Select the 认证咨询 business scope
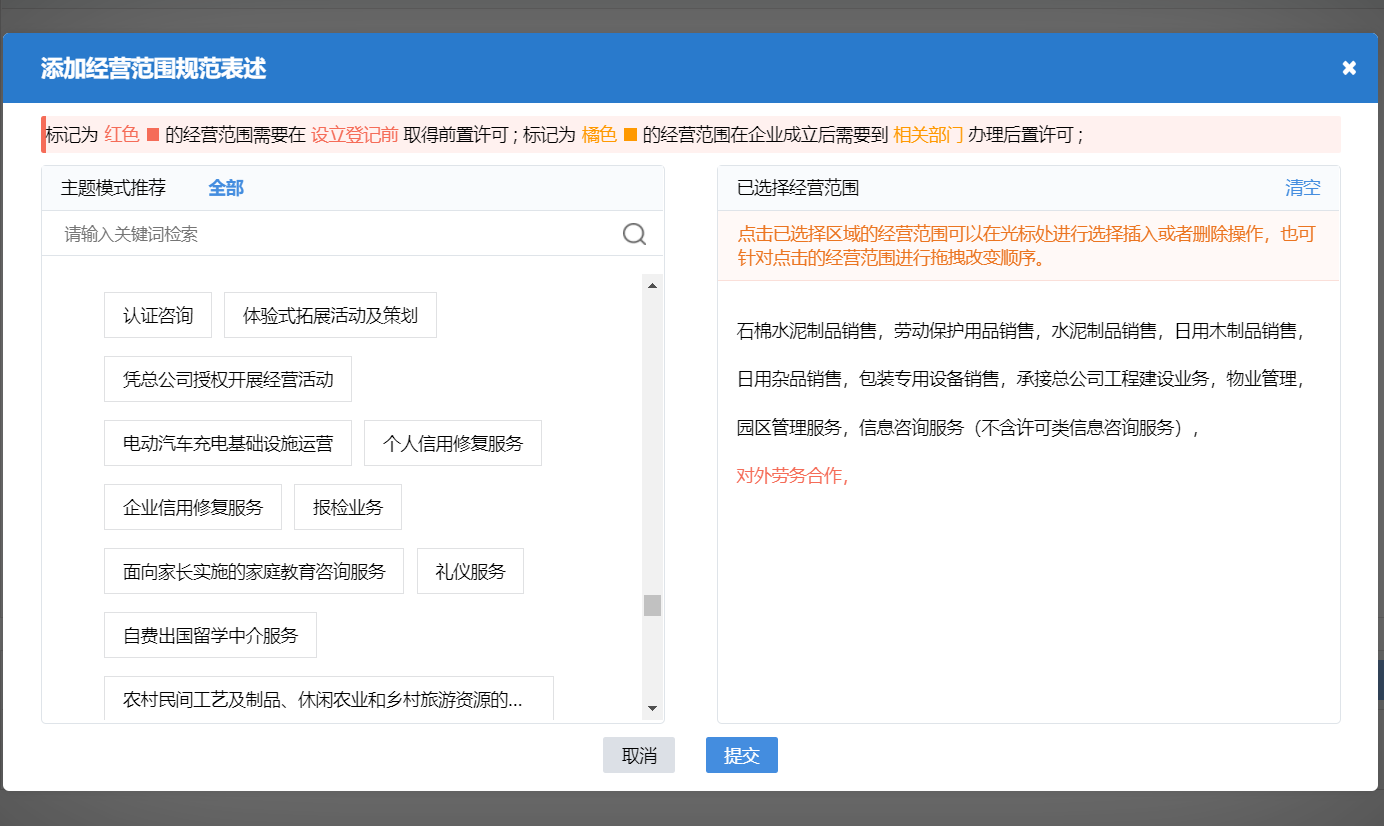This screenshot has width=1384, height=826. pos(157,314)
